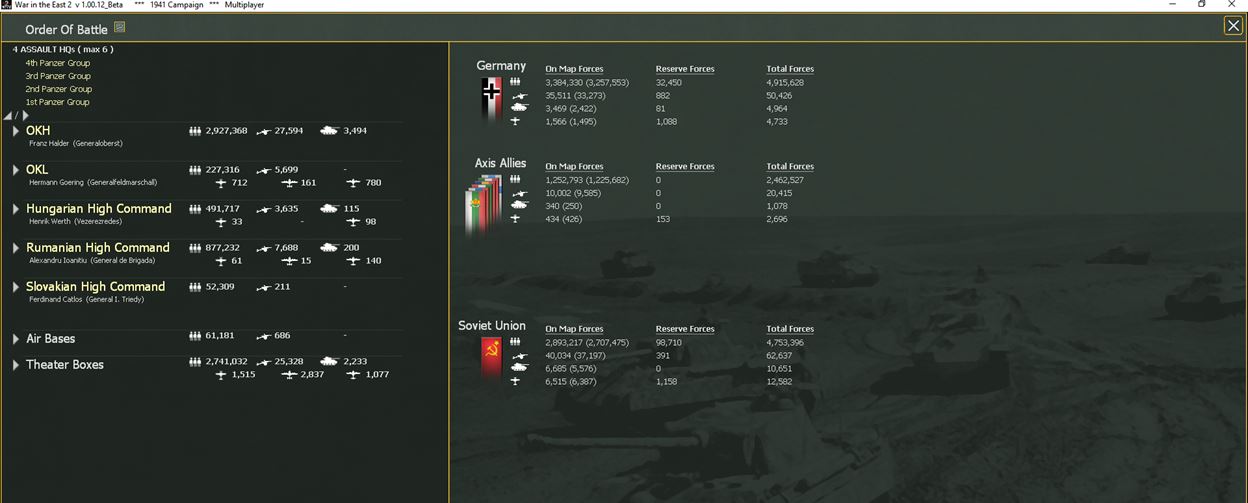The width and height of the screenshot is (1248, 503).
Task: Expand Slovakian High Command tree arrow
Action: (16, 287)
